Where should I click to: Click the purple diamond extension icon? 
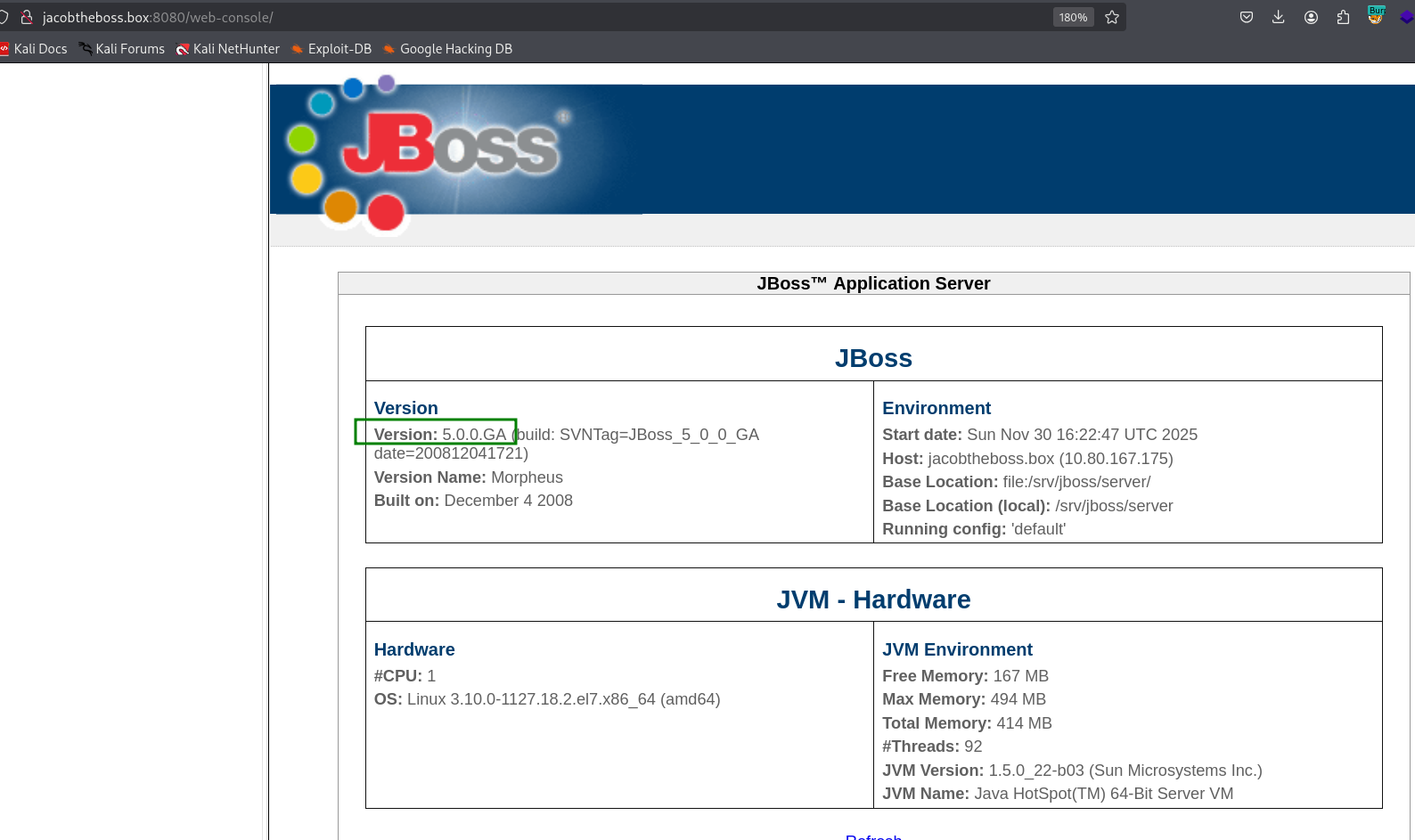(1406, 17)
